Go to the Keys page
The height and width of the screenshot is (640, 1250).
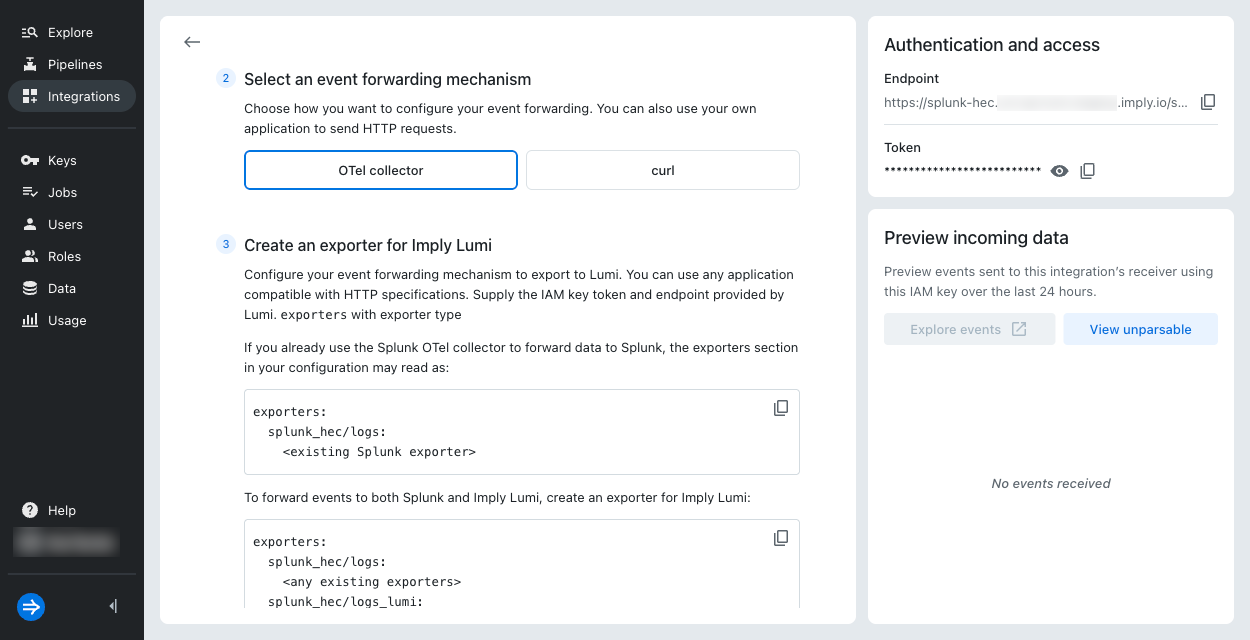[x=71, y=160]
